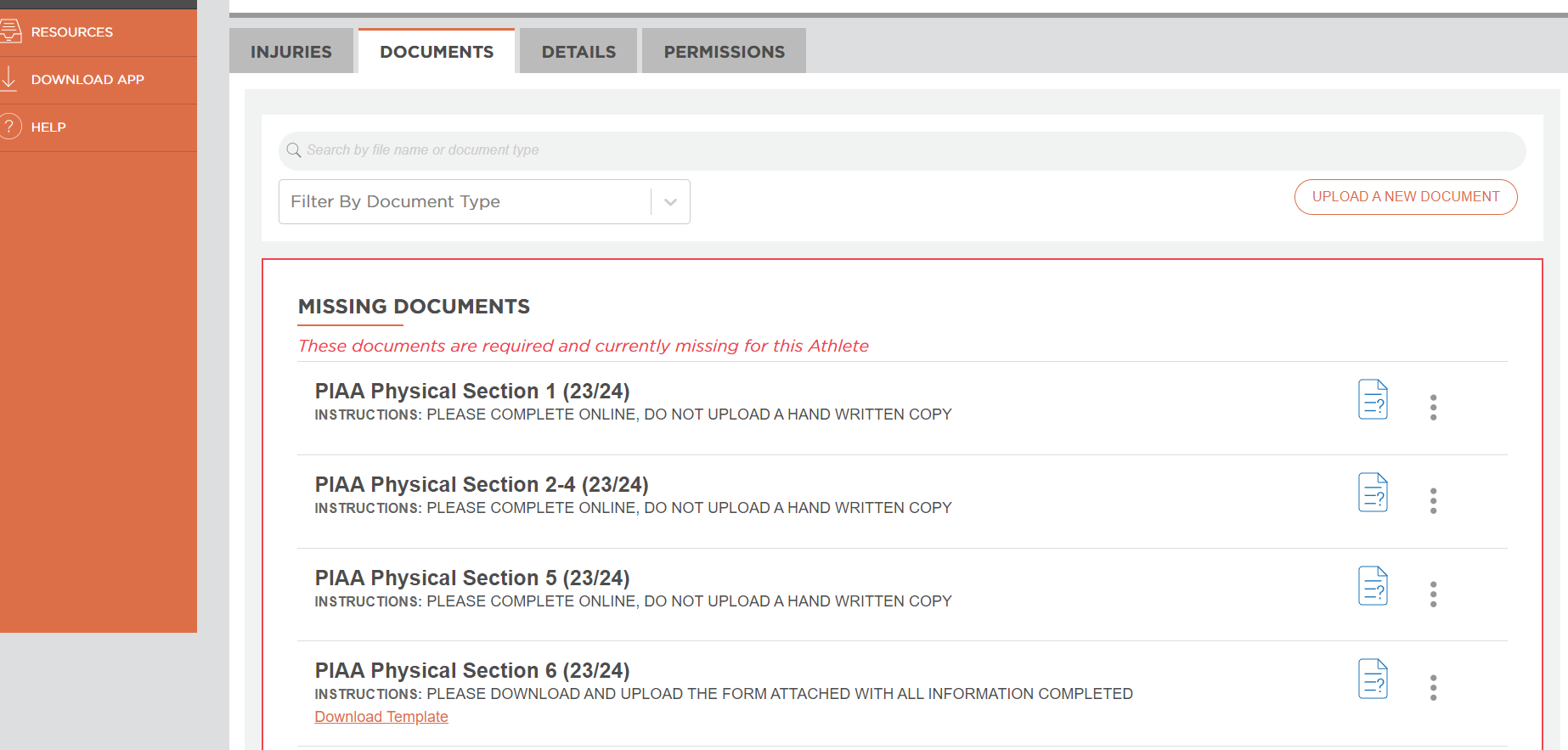Click the PIAA Physical Section 2-4 (23/24) title
The image size is (1568, 750).
482,484
